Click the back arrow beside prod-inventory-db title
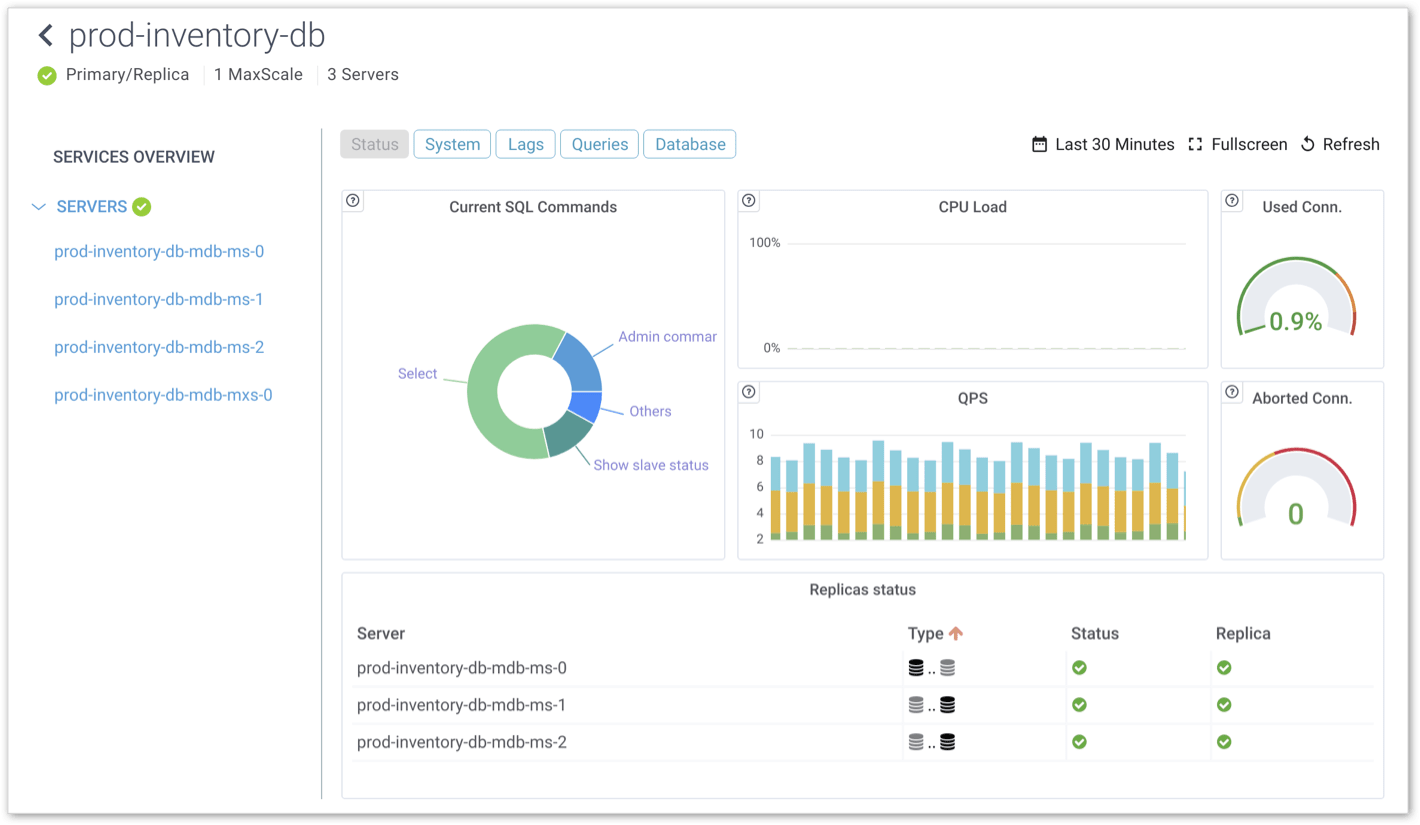 click(45, 34)
